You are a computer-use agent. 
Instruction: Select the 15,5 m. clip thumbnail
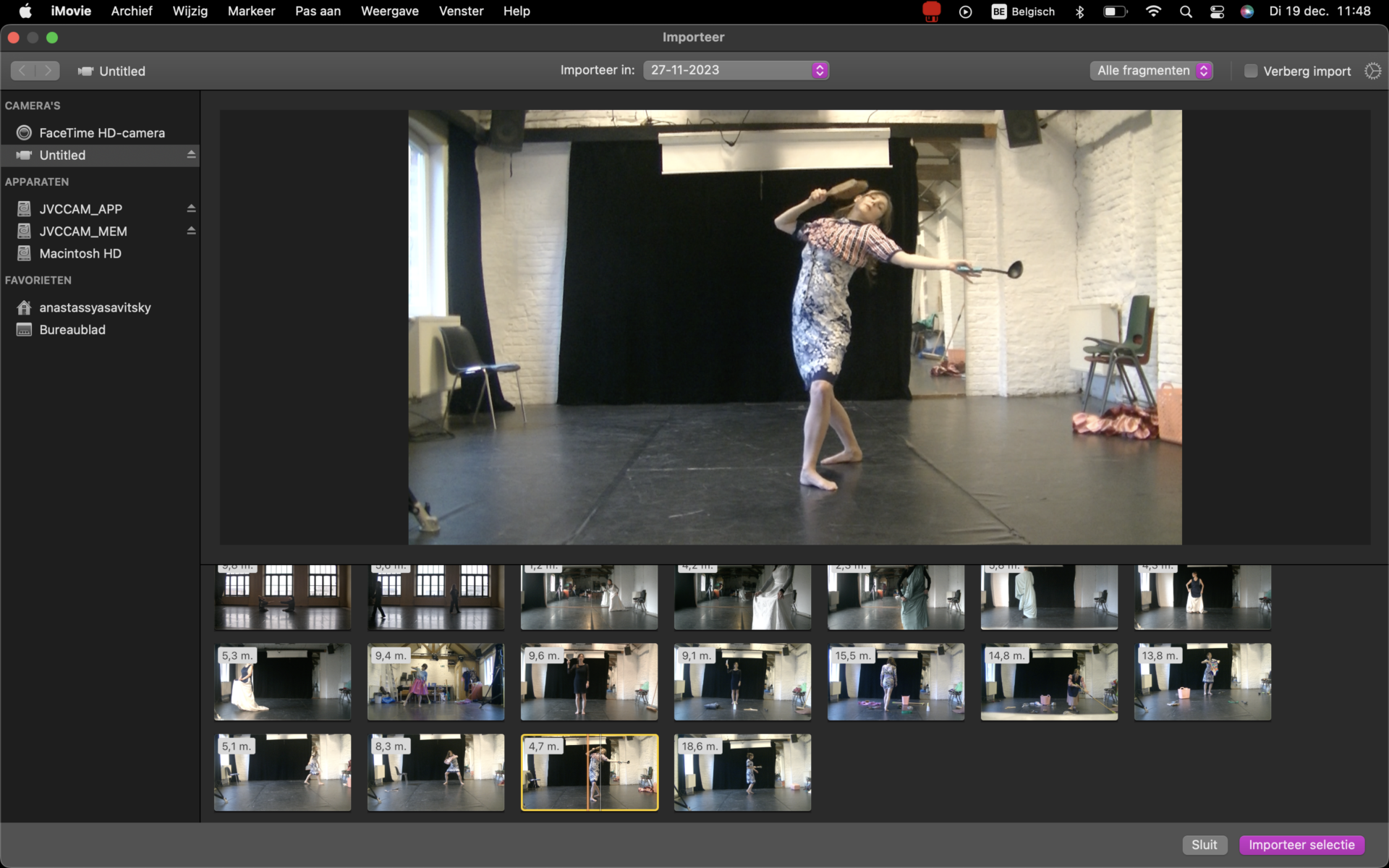pos(896,682)
